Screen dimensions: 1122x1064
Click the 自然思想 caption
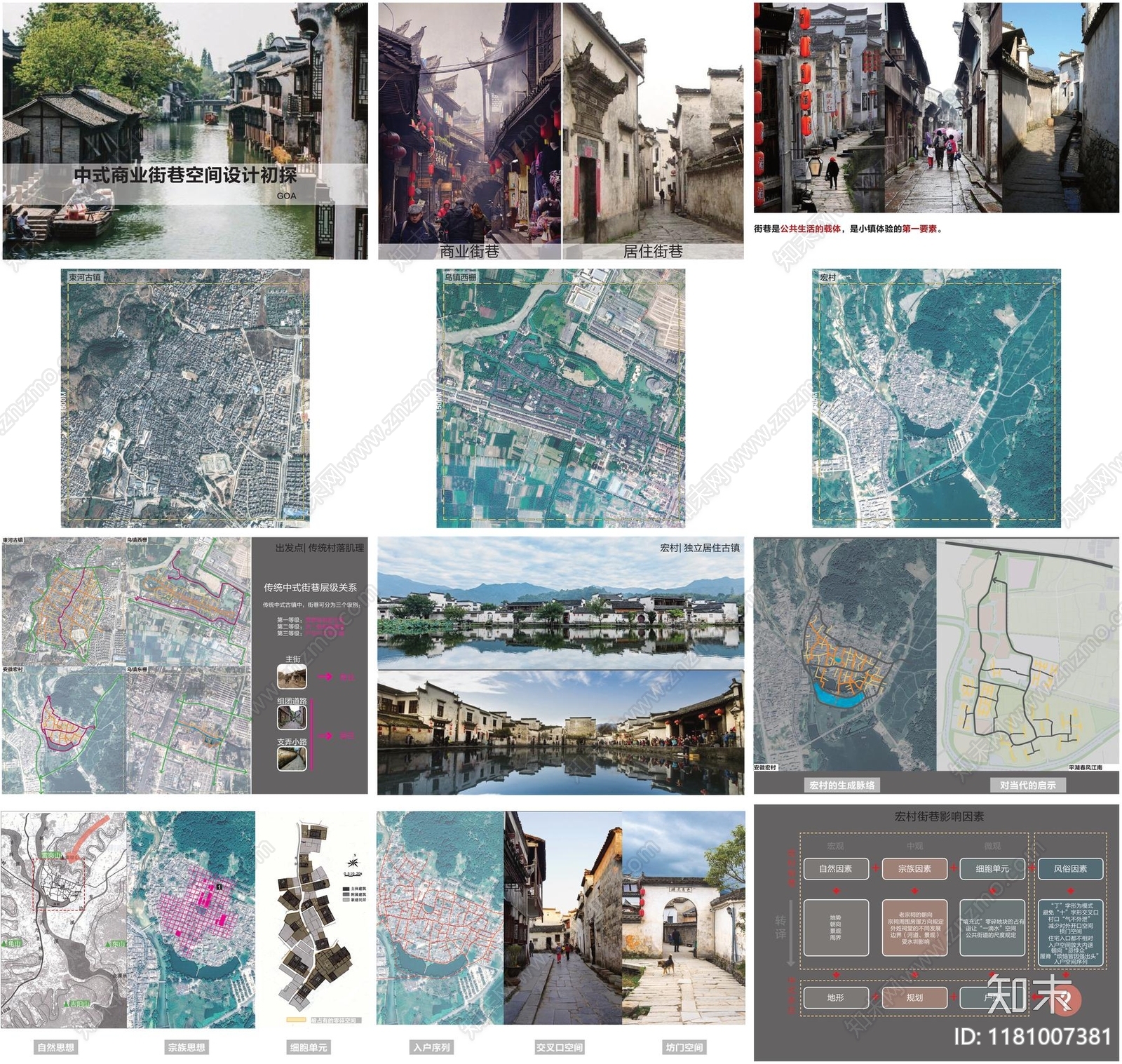(56, 1047)
